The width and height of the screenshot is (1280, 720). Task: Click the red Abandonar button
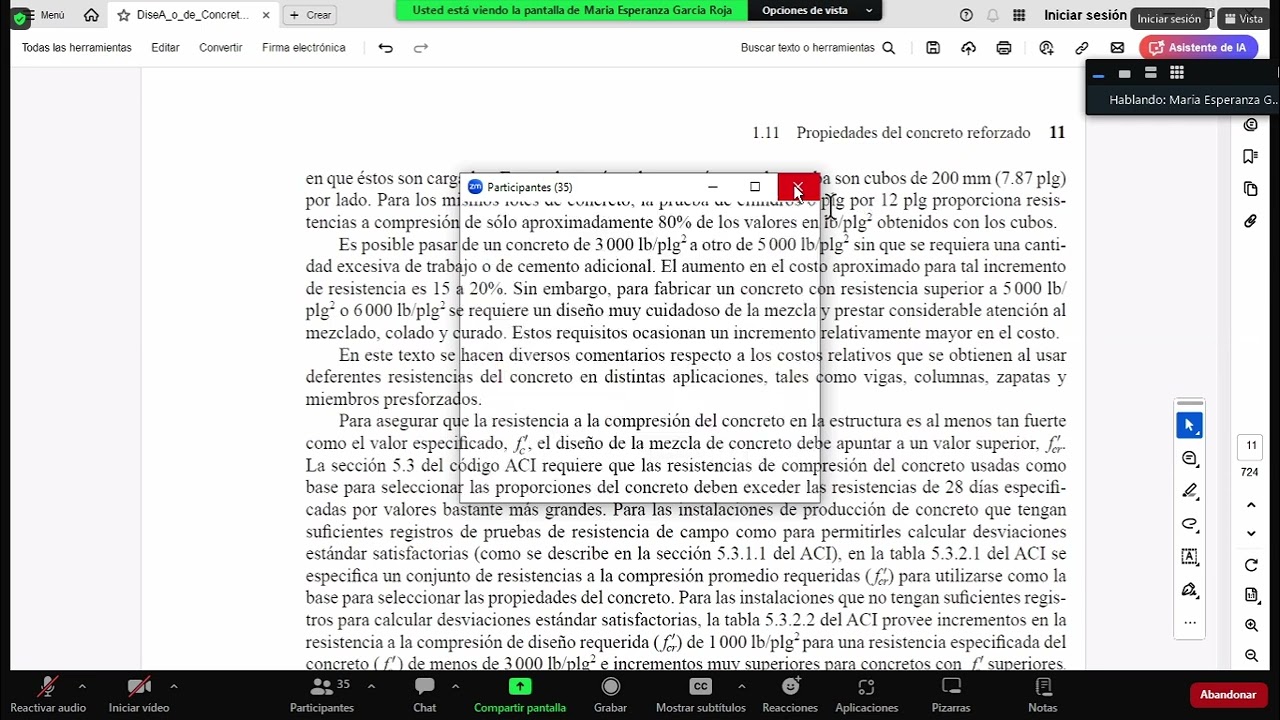coord(1228,695)
